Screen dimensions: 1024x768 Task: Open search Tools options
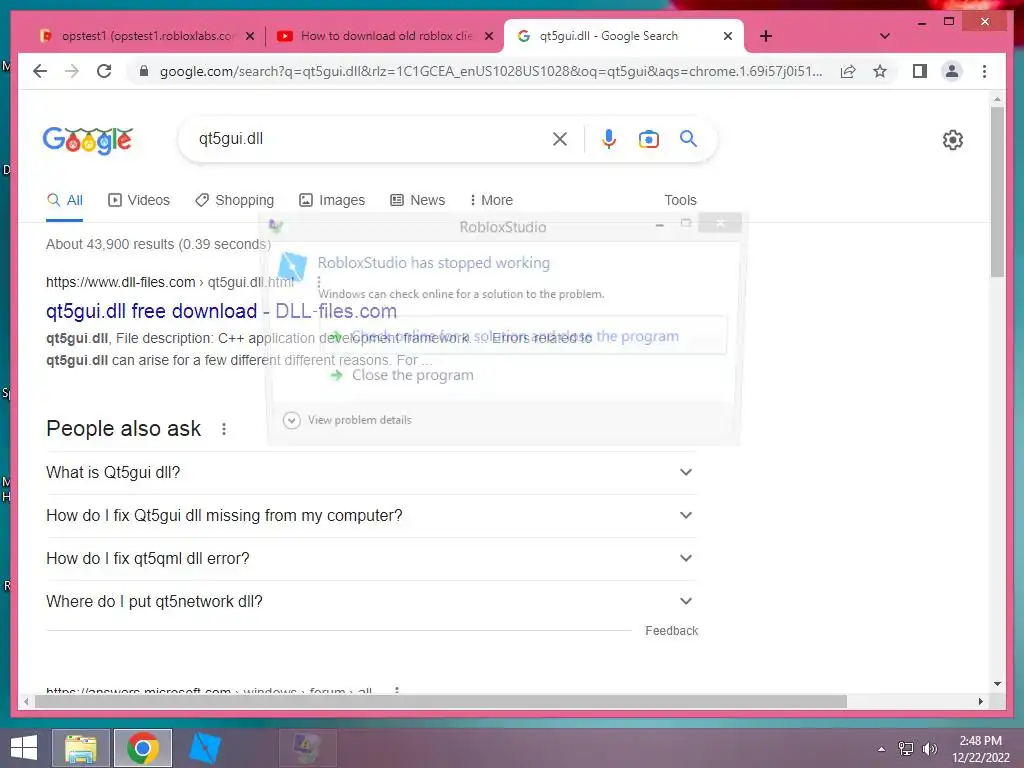(x=680, y=200)
